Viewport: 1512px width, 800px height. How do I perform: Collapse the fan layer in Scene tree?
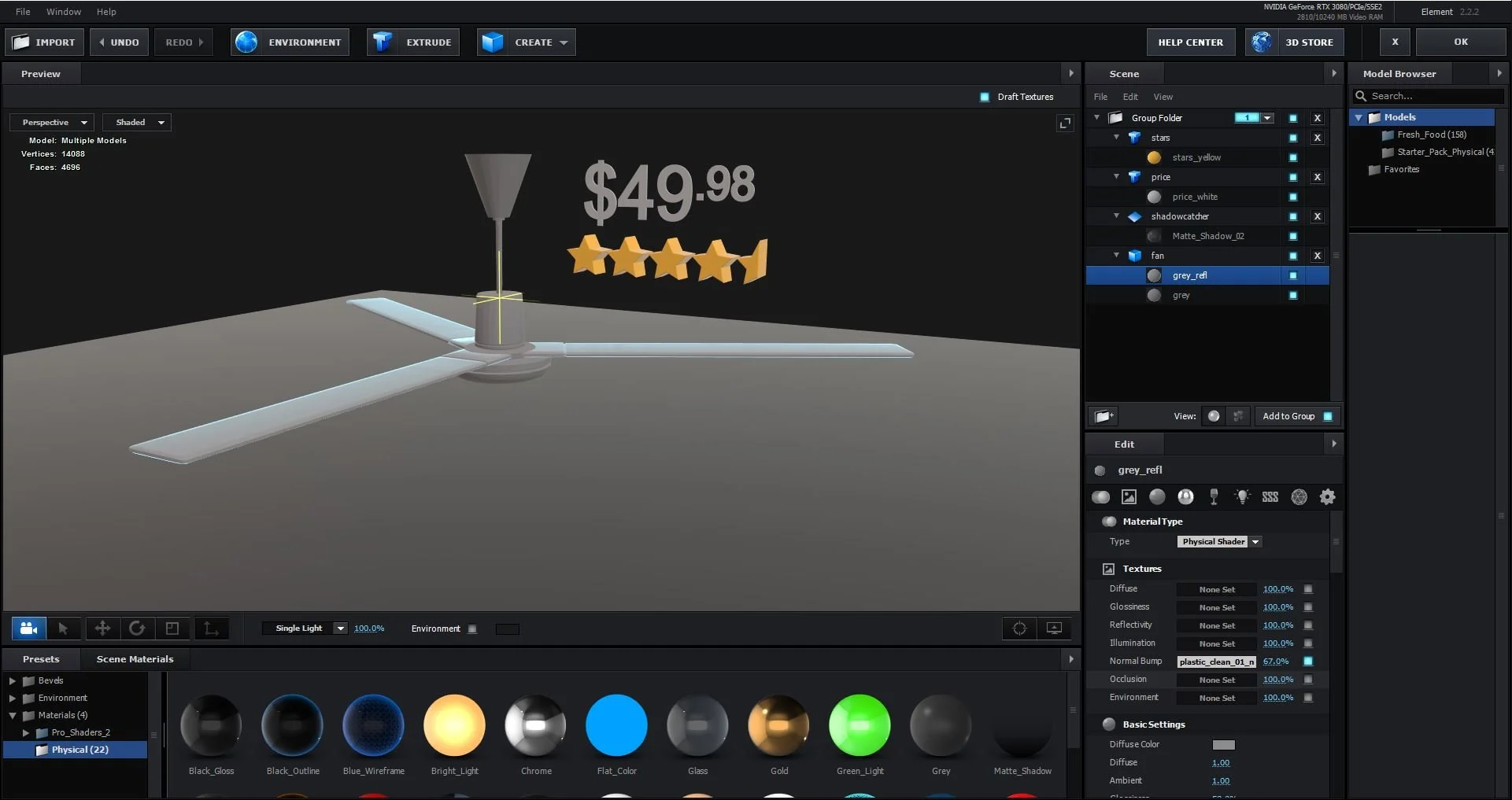pyautogui.click(x=1116, y=256)
